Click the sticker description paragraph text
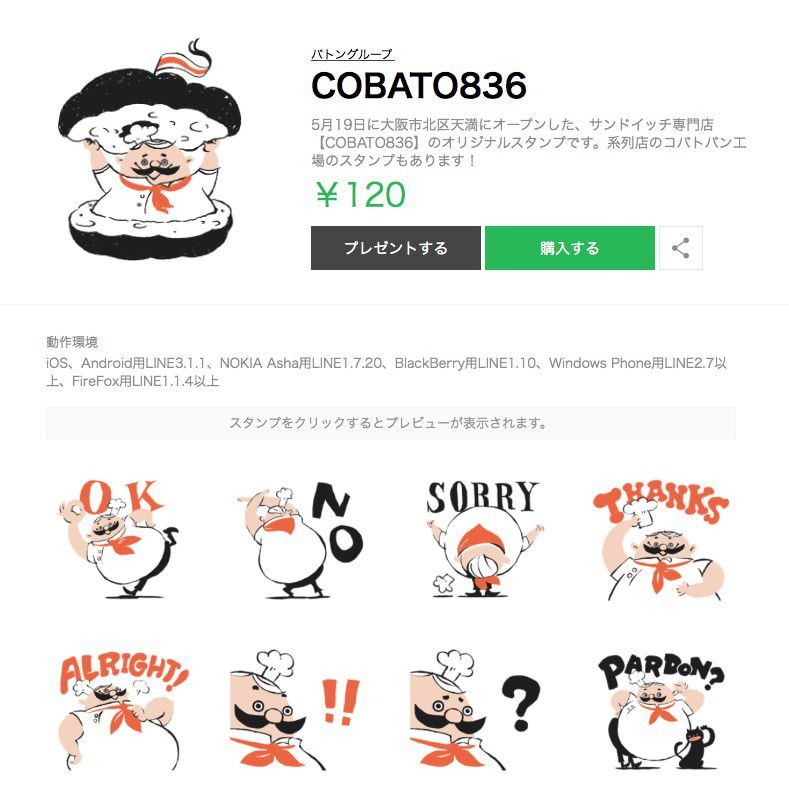 coord(528,142)
